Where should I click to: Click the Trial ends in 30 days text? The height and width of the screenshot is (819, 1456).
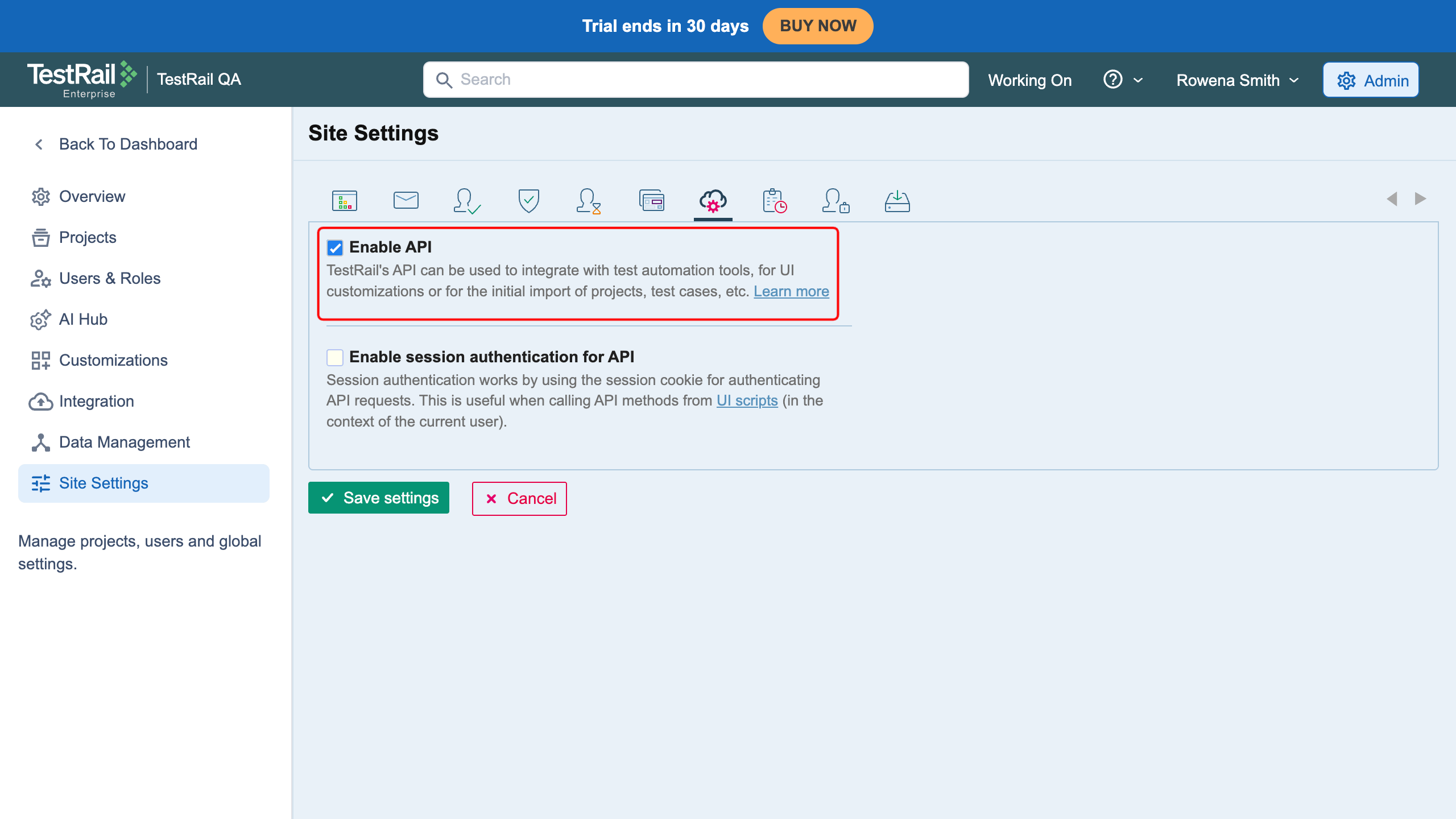click(665, 26)
